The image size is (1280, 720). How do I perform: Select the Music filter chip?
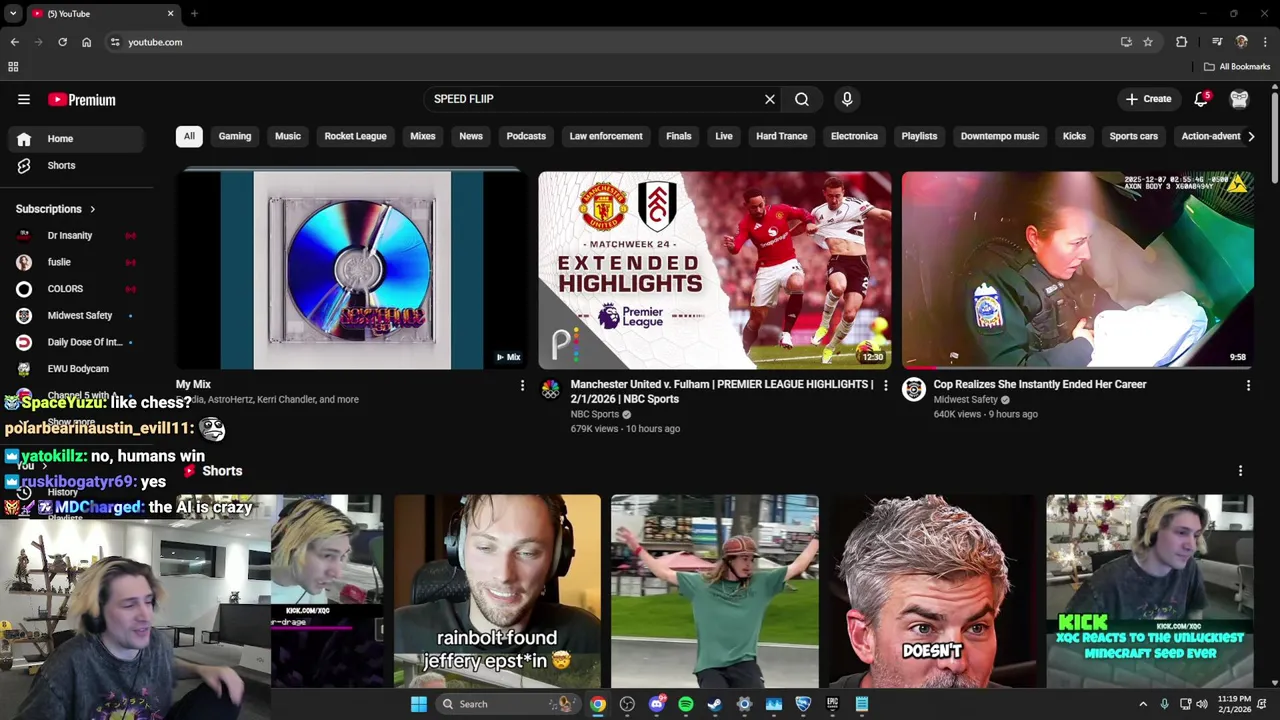(288, 136)
